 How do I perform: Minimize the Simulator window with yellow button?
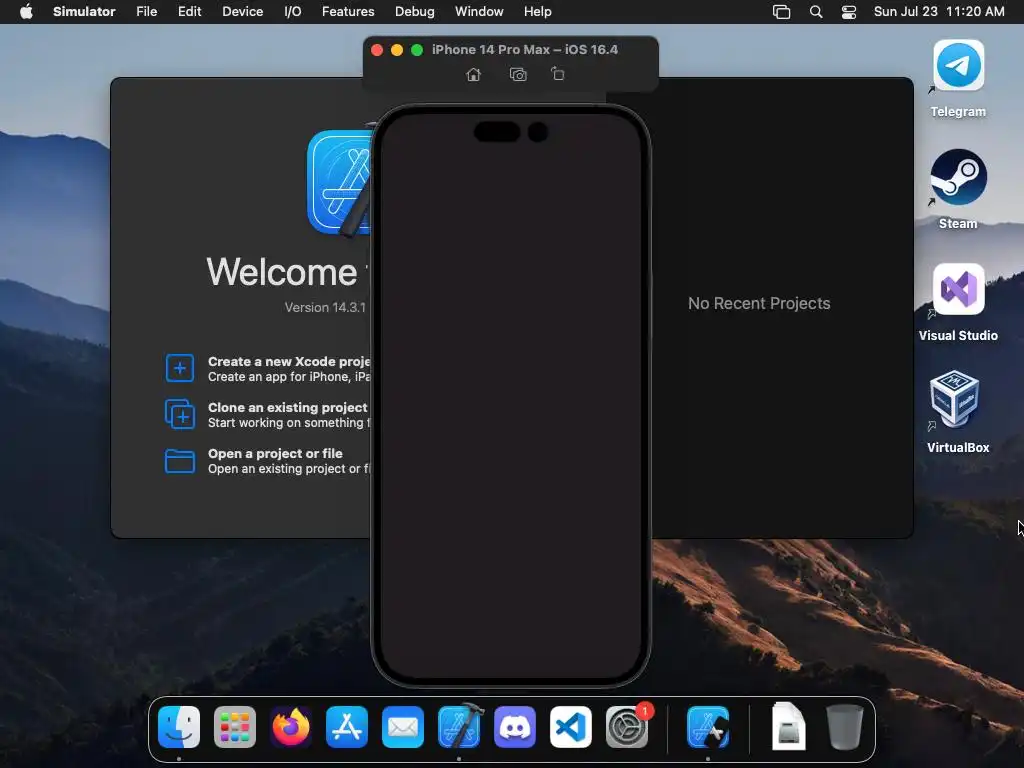(x=397, y=50)
